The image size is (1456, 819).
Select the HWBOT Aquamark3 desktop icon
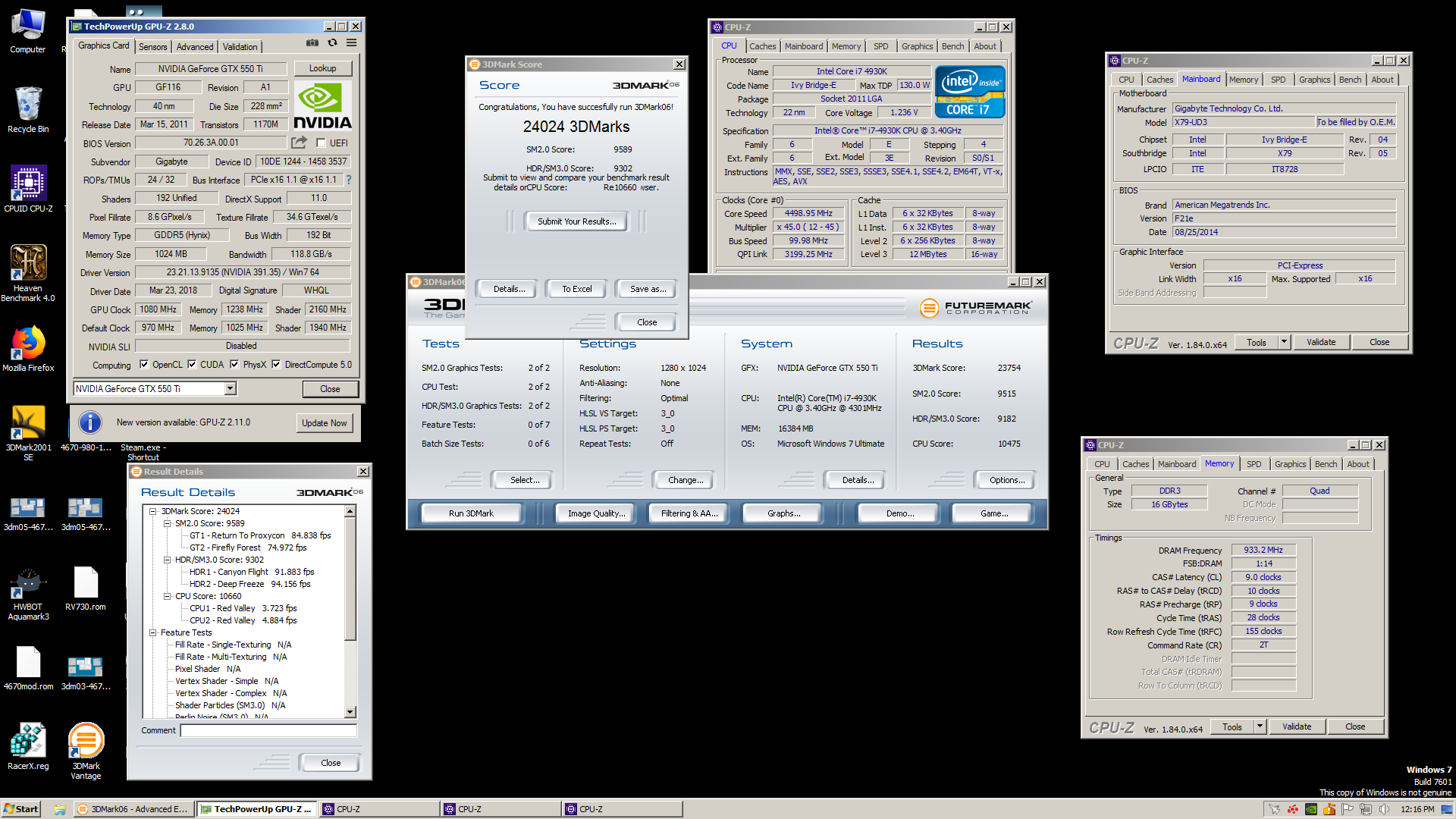[x=28, y=594]
